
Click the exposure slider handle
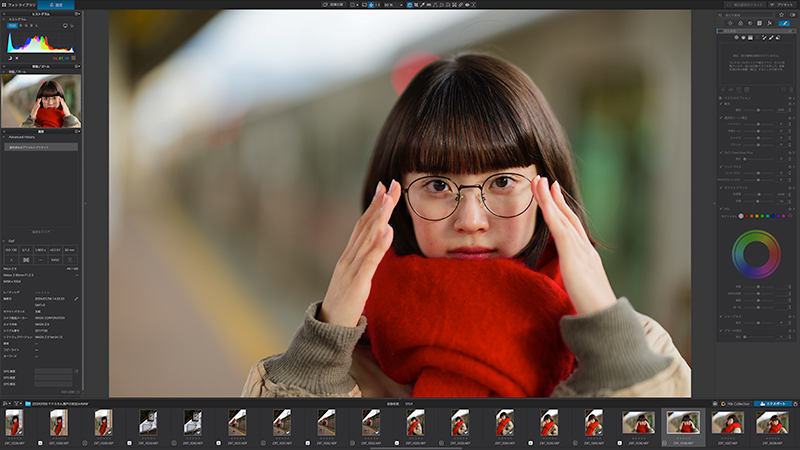point(758,110)
